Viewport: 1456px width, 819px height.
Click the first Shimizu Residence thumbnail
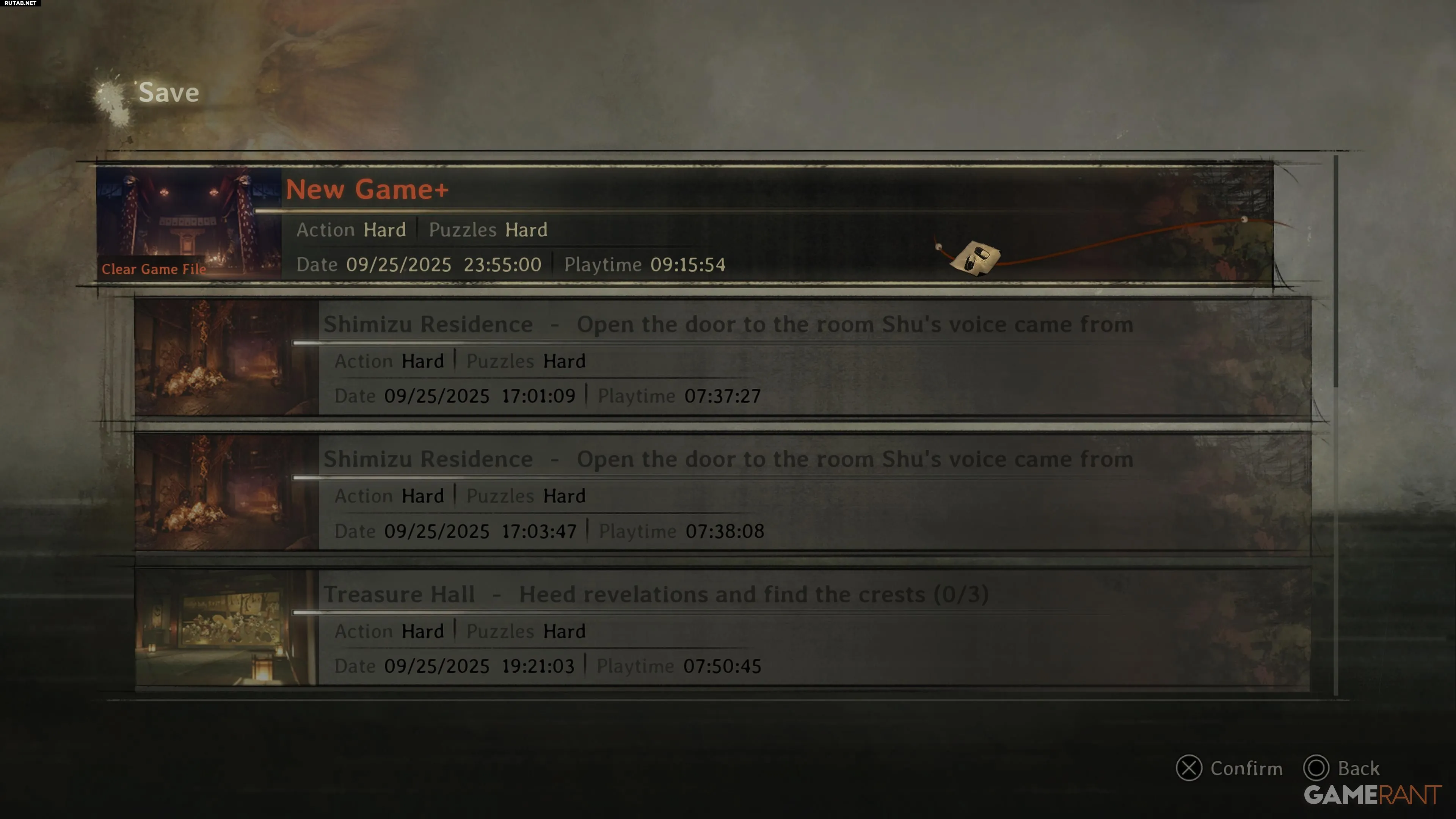click(226, 358)
